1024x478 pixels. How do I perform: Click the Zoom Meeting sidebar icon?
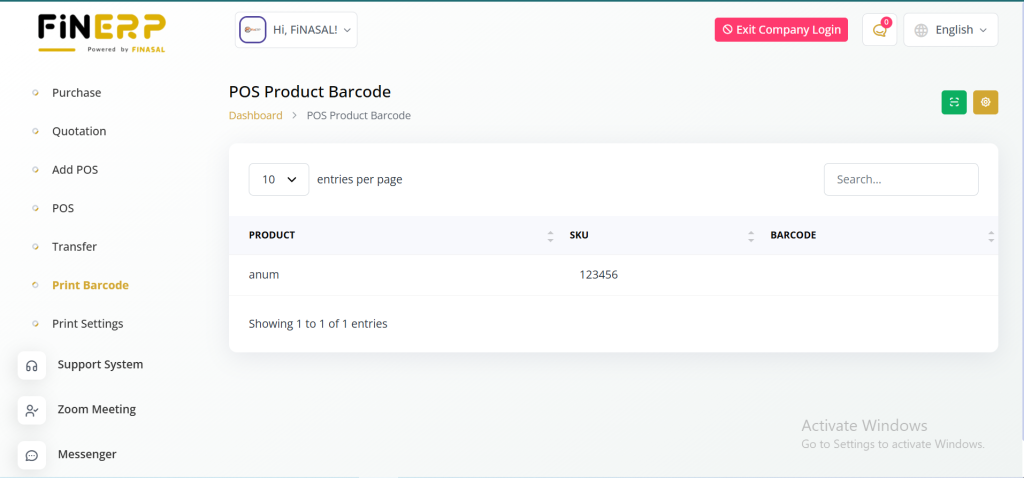coord(32,410)
